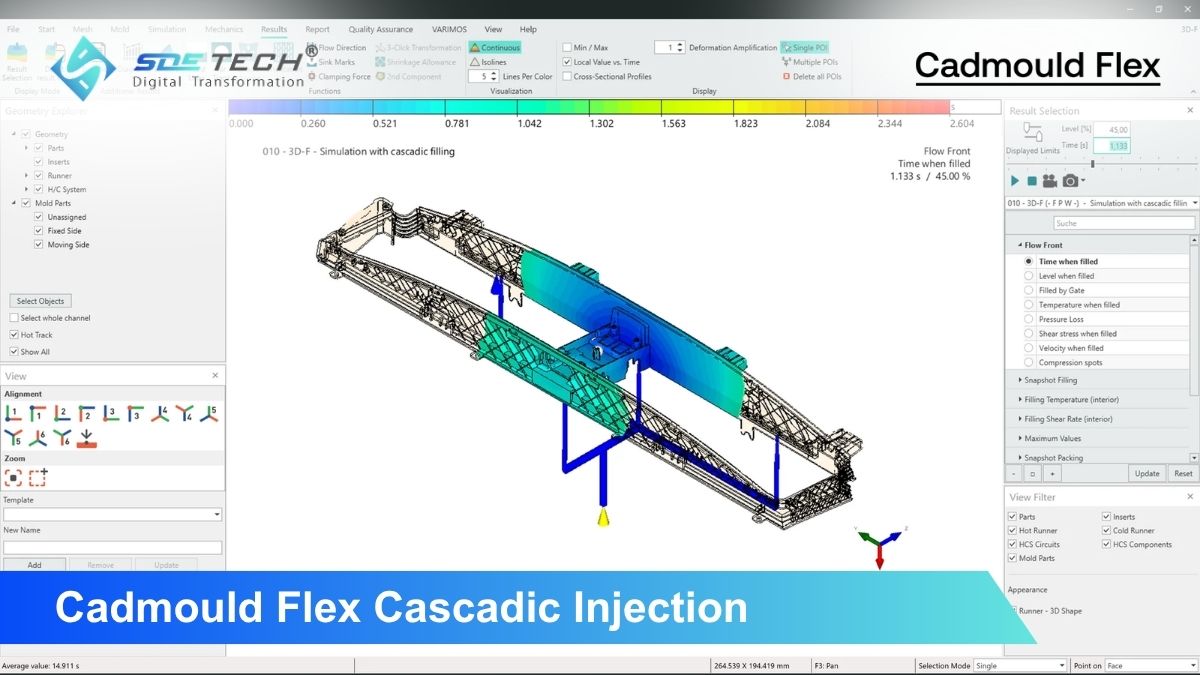
Task: Click the Select Objects button
Action: click(x=41, y=301)
